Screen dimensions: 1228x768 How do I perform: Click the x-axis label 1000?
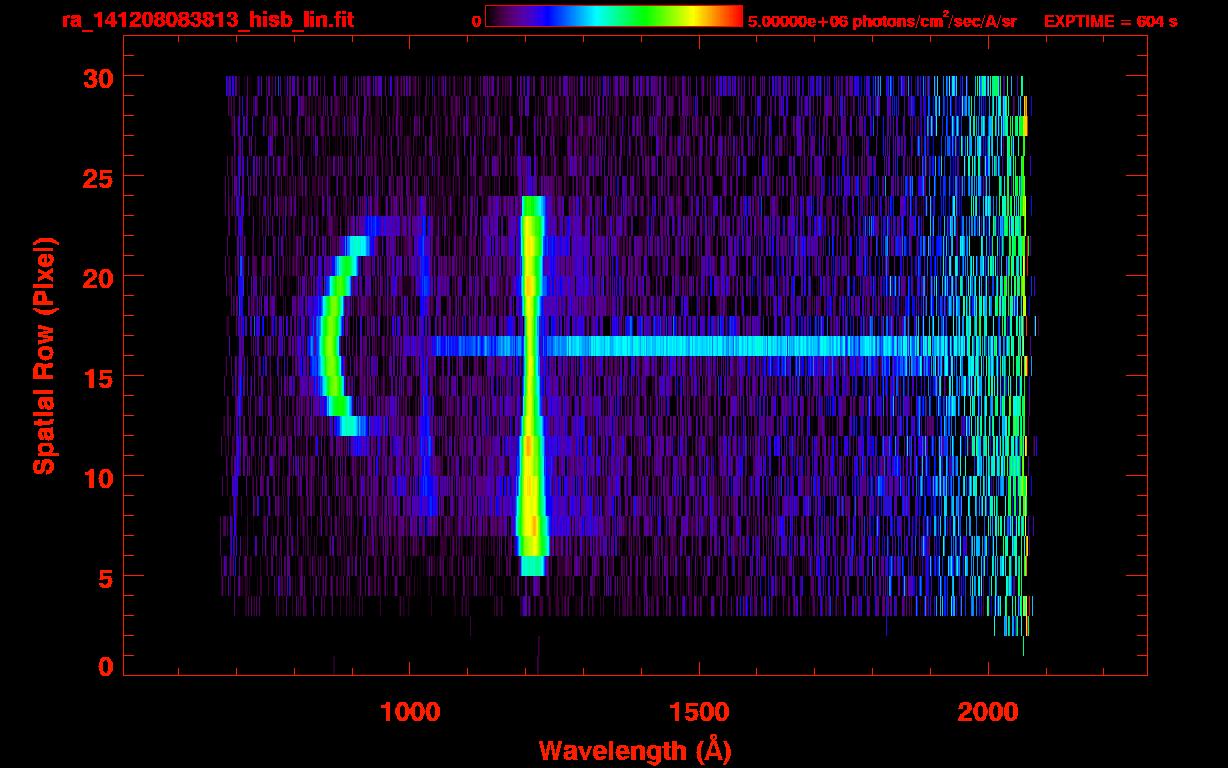point(410,712)
